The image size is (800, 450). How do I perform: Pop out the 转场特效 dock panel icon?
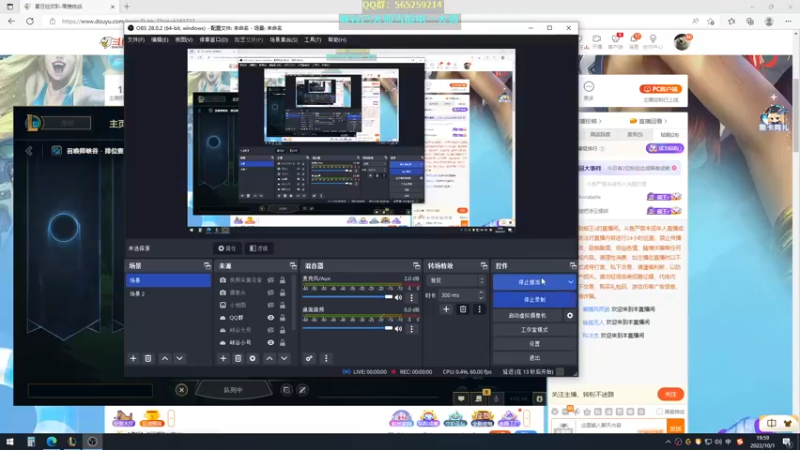click(484, 266)
